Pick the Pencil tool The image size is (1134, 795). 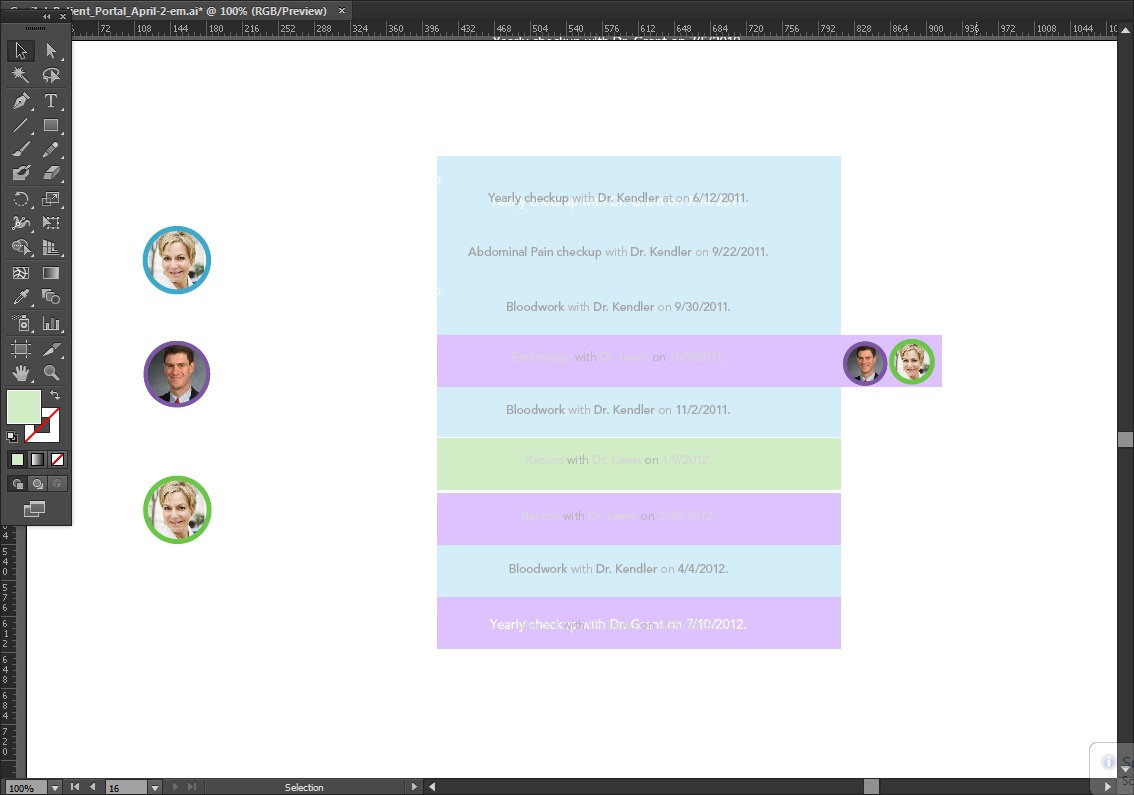51,149
